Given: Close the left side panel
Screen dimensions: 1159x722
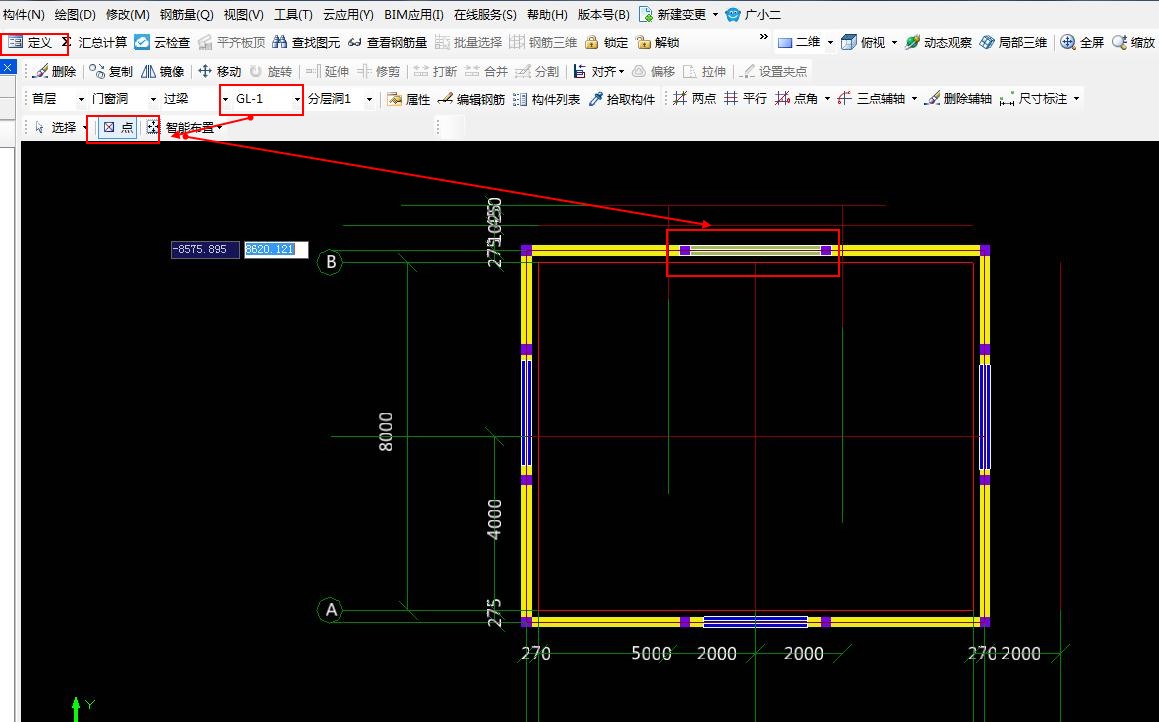Looking at the screenshot, I should [x=7, y=67].
